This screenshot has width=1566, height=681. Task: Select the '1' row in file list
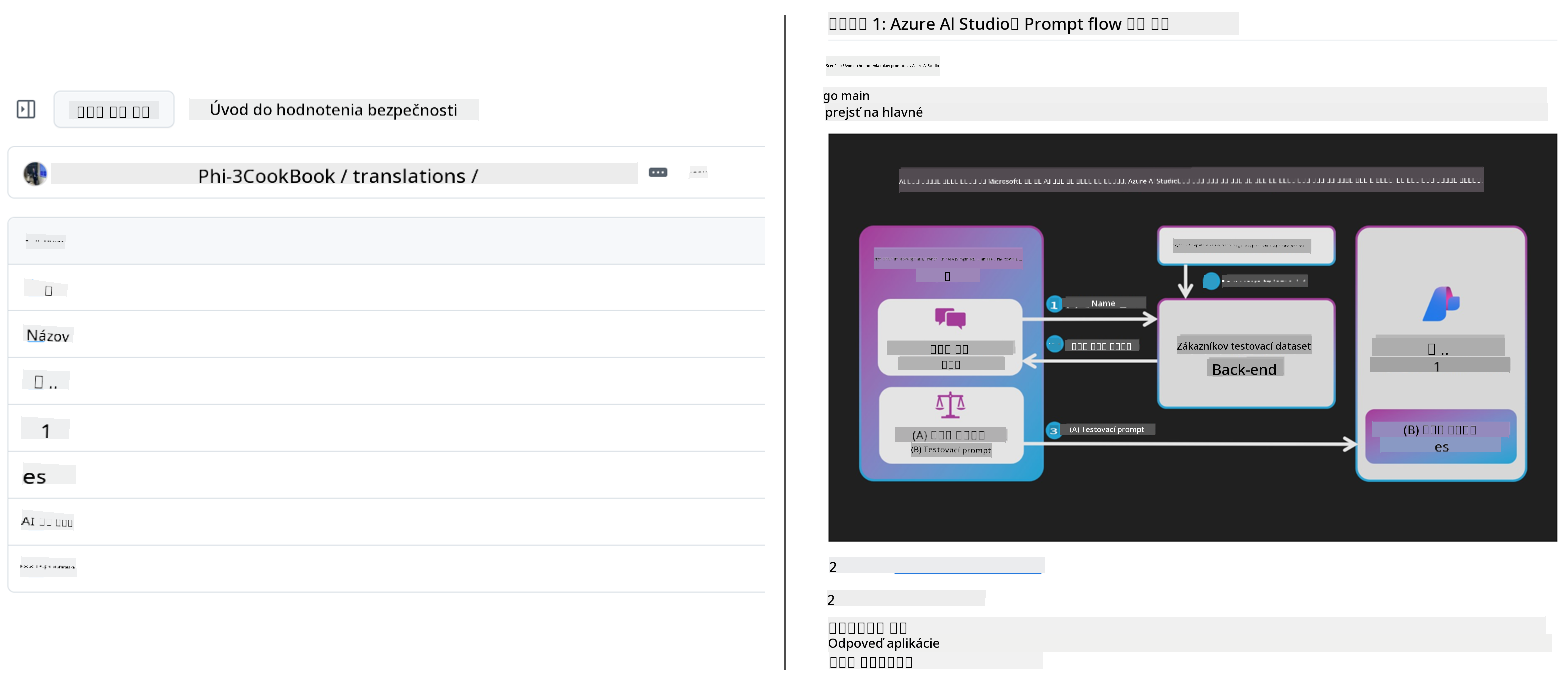click(x=386, y=430)
